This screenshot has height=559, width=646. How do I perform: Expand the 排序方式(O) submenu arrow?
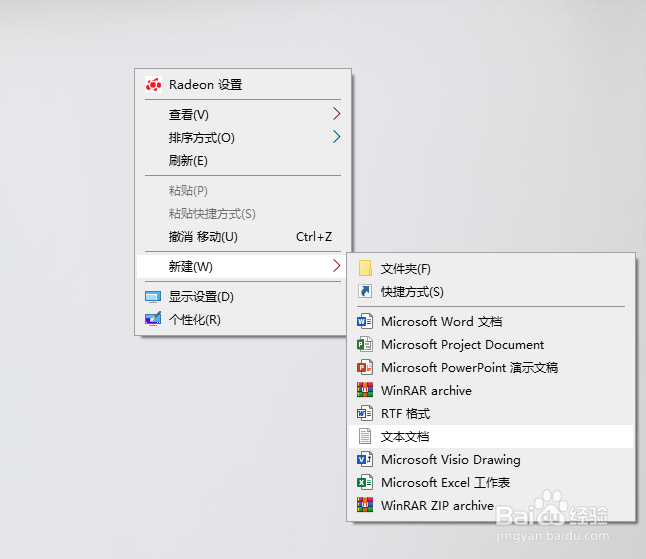coord(337,137)
